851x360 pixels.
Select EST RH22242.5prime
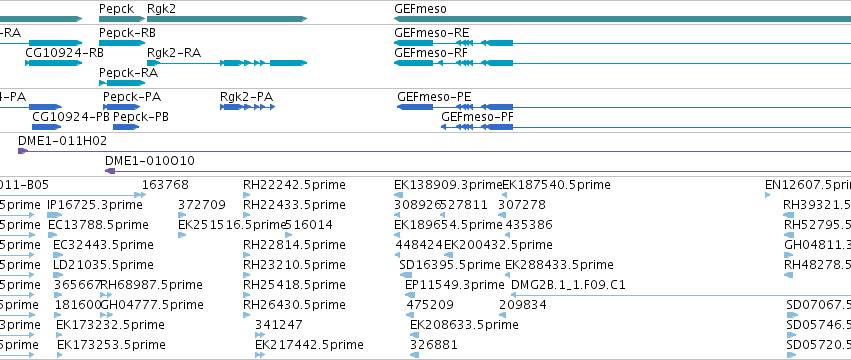click(x=294, y=185)
